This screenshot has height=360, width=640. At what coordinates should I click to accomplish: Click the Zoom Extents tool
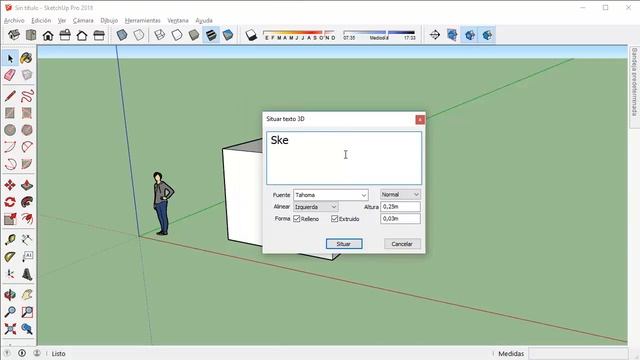pos(10,329)
